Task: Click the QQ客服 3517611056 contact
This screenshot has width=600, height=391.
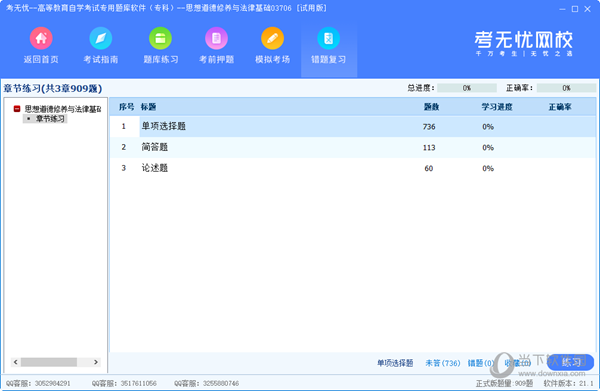Action: click(124, 383)
